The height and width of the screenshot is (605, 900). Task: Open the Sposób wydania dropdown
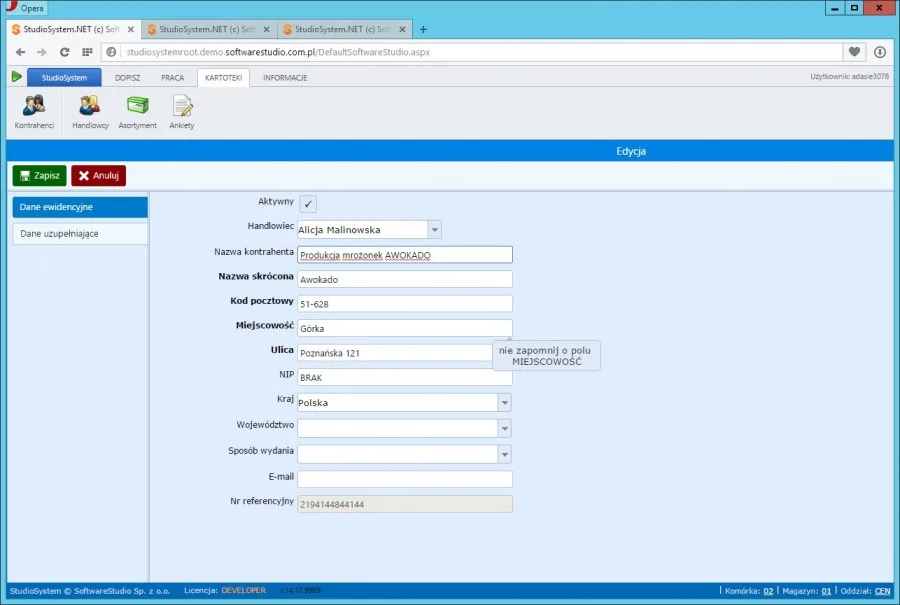(x=404, y=454)
